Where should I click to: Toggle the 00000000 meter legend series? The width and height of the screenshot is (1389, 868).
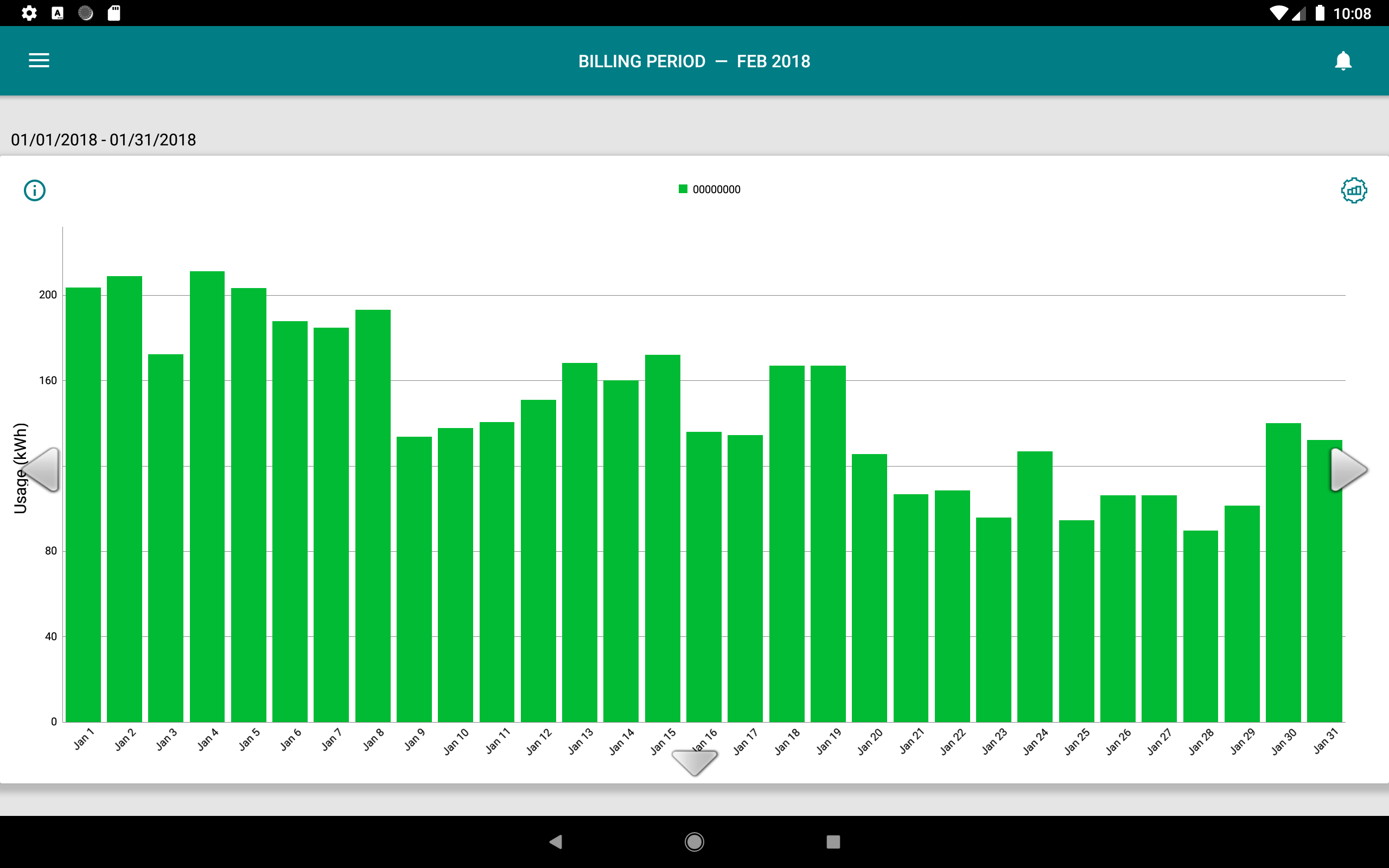[710, 189]
